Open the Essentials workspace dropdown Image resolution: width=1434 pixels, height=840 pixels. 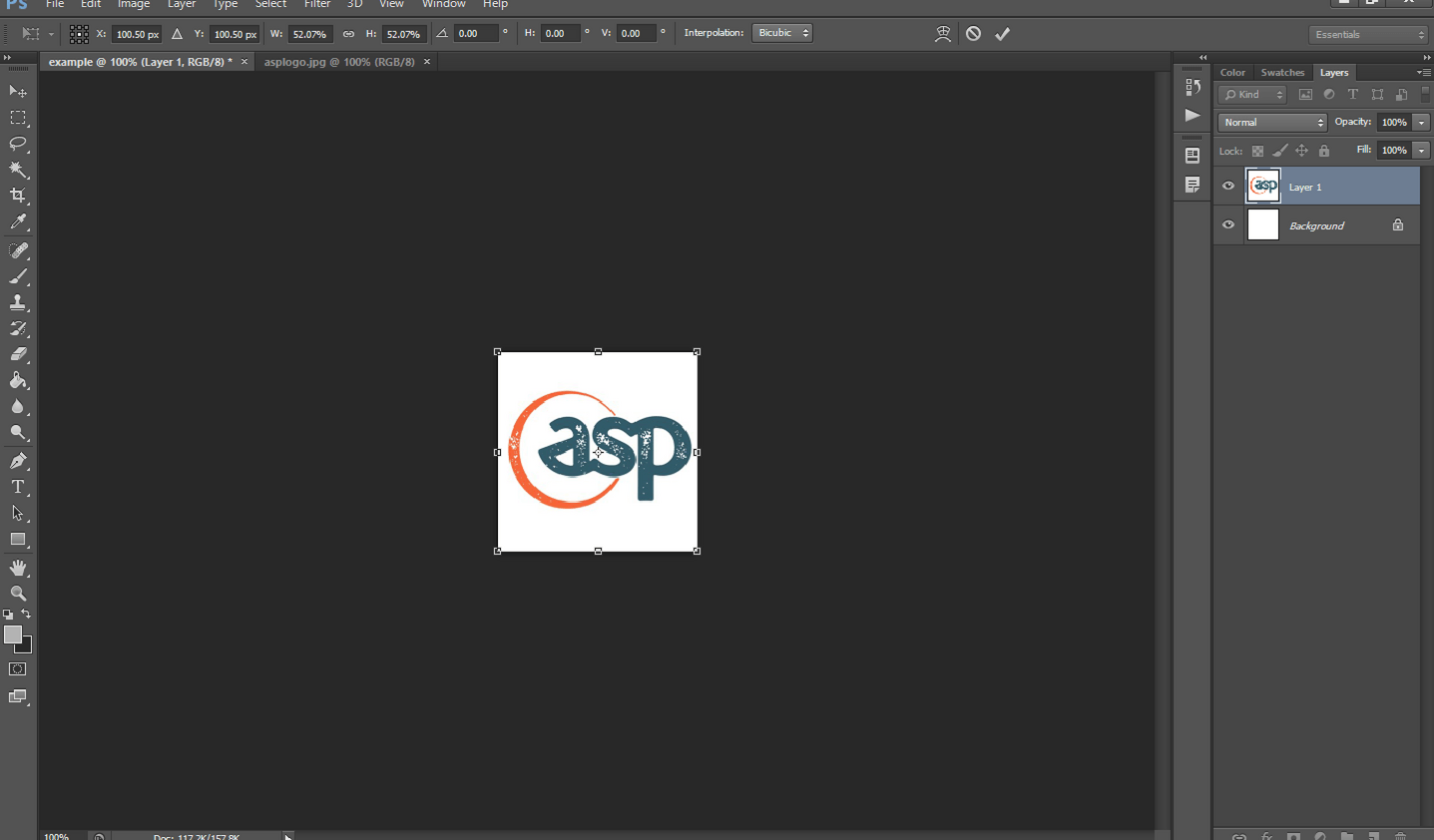[1369, 35]
